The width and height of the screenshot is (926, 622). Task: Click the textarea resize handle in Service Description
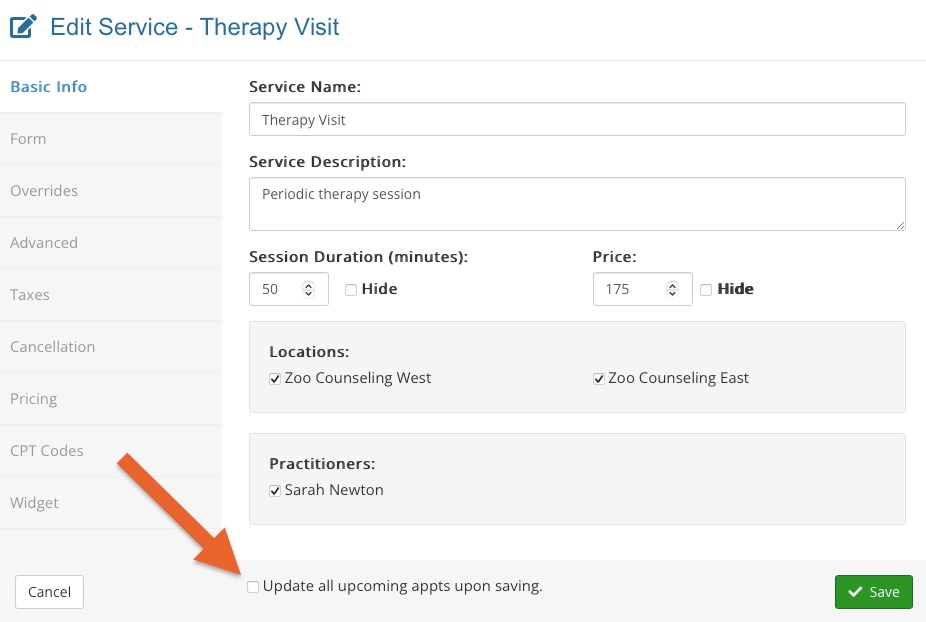pos(900,225)
